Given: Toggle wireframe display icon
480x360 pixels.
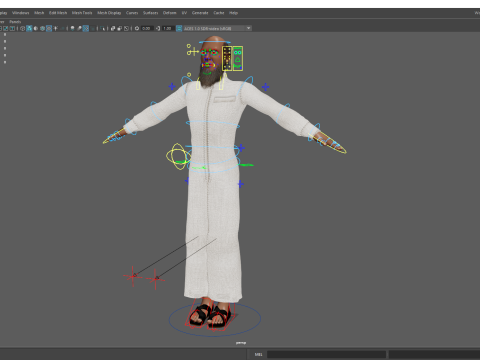Looking at the screenshot, I should pos(23,28).
